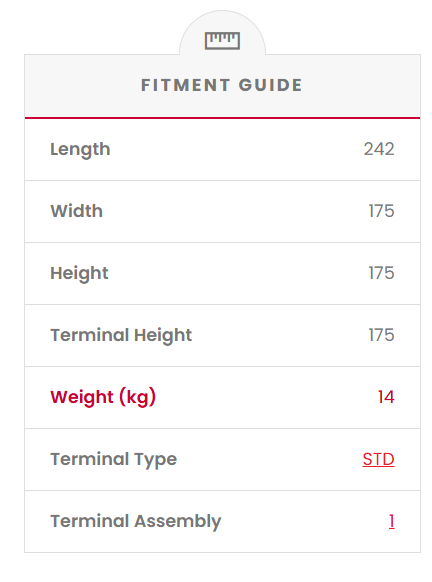432x582 pixels.
Task: Select the Terminal Assembly label
Action: click(136, 521)
